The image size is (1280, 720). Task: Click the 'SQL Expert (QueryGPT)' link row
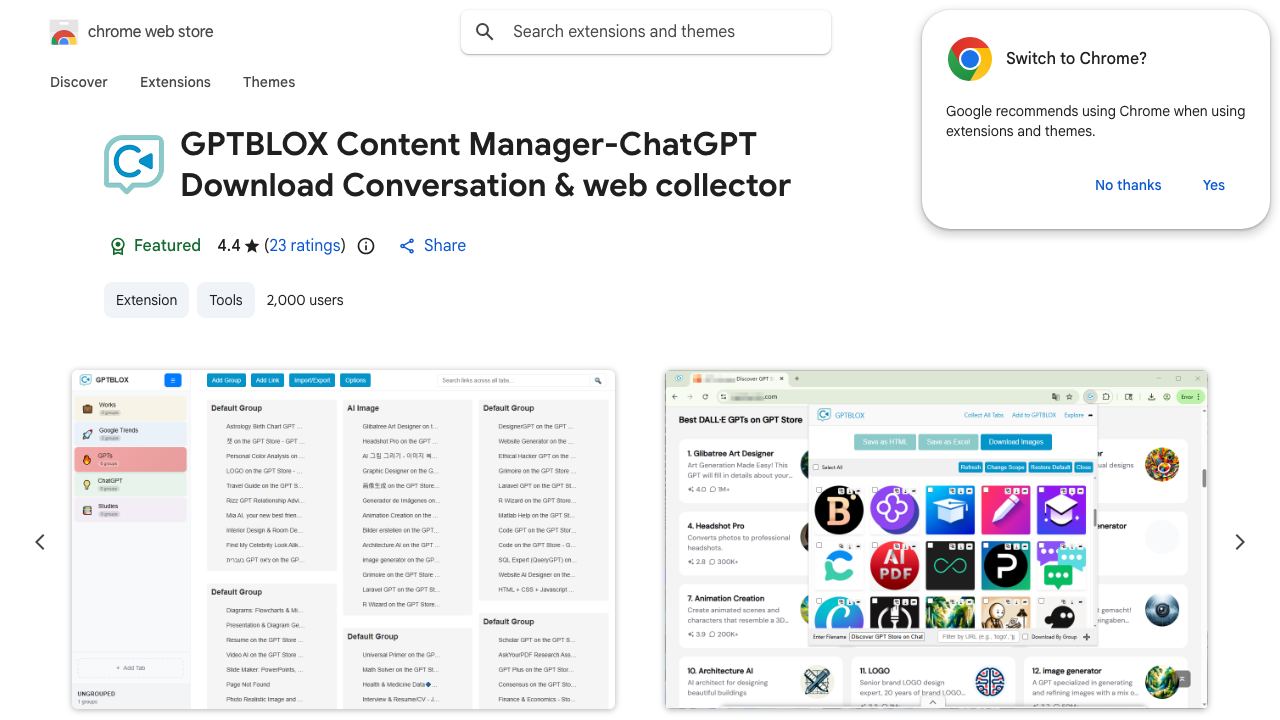[537, 560]
